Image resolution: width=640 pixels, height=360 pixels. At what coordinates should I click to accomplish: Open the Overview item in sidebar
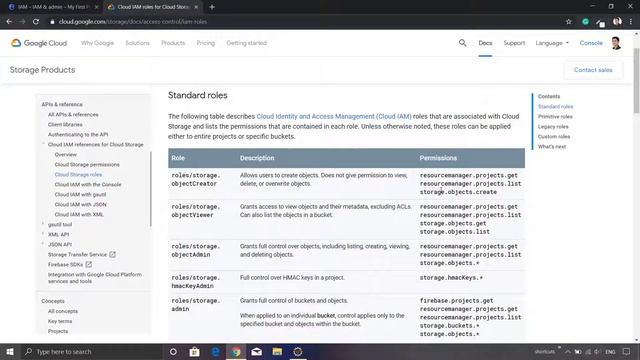click(x=65, y=154)
